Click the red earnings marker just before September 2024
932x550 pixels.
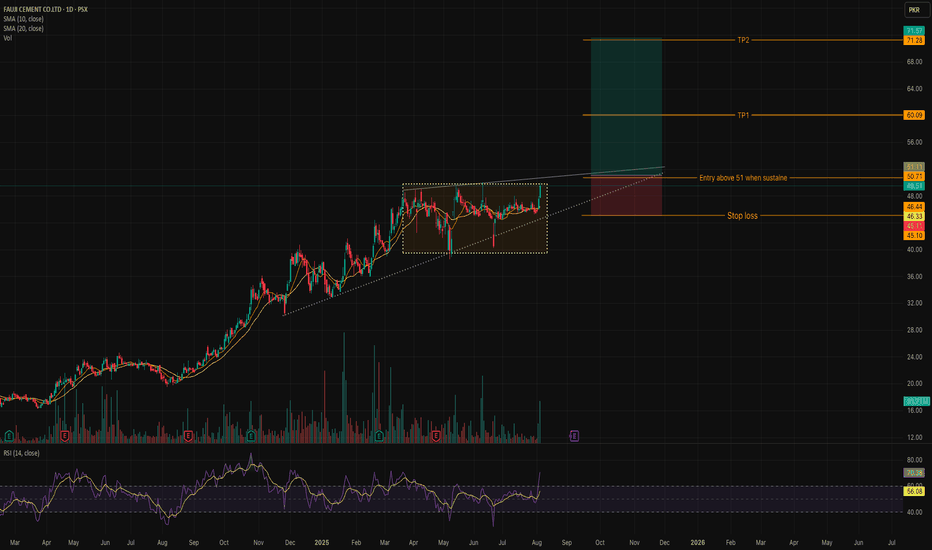pyautogui.click(x=188, y=436)
